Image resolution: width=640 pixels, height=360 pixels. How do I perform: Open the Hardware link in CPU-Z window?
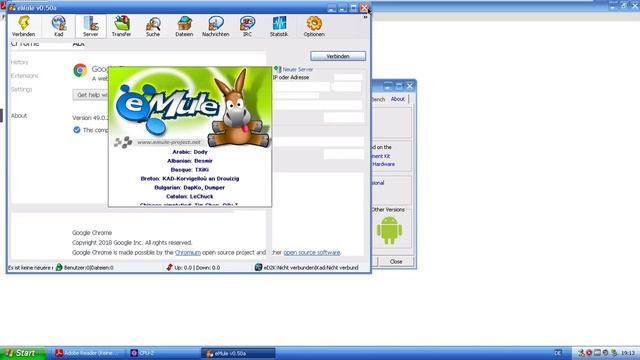(383, 164)
